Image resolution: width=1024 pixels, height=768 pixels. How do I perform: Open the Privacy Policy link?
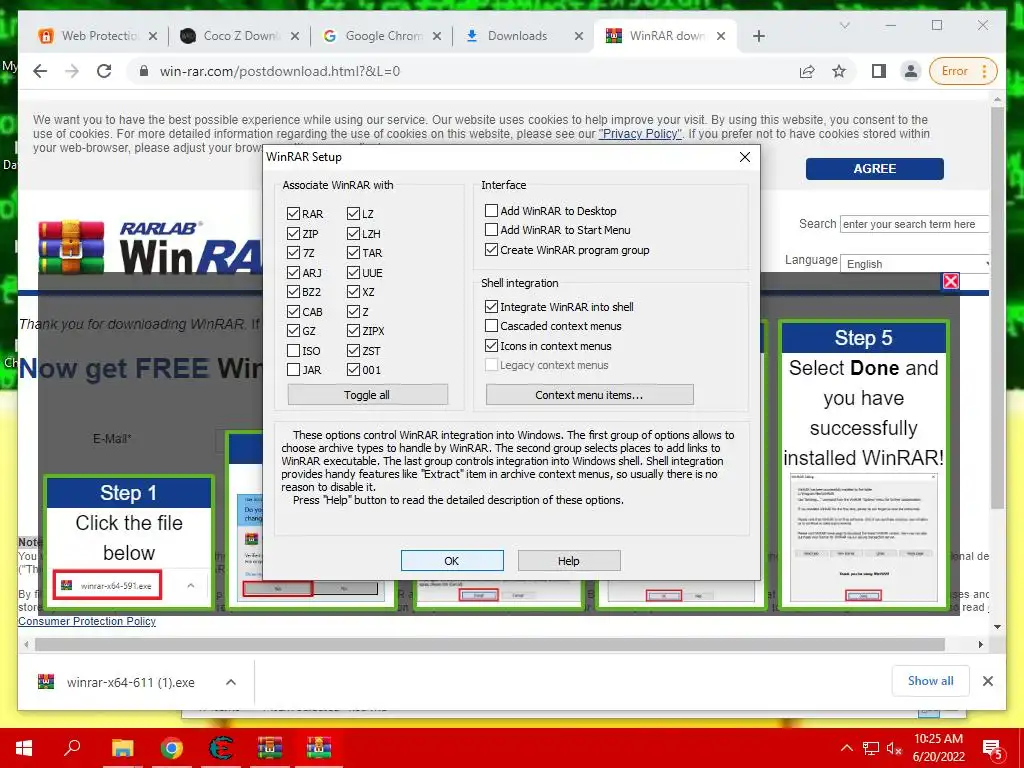click(x=640, y=134)
